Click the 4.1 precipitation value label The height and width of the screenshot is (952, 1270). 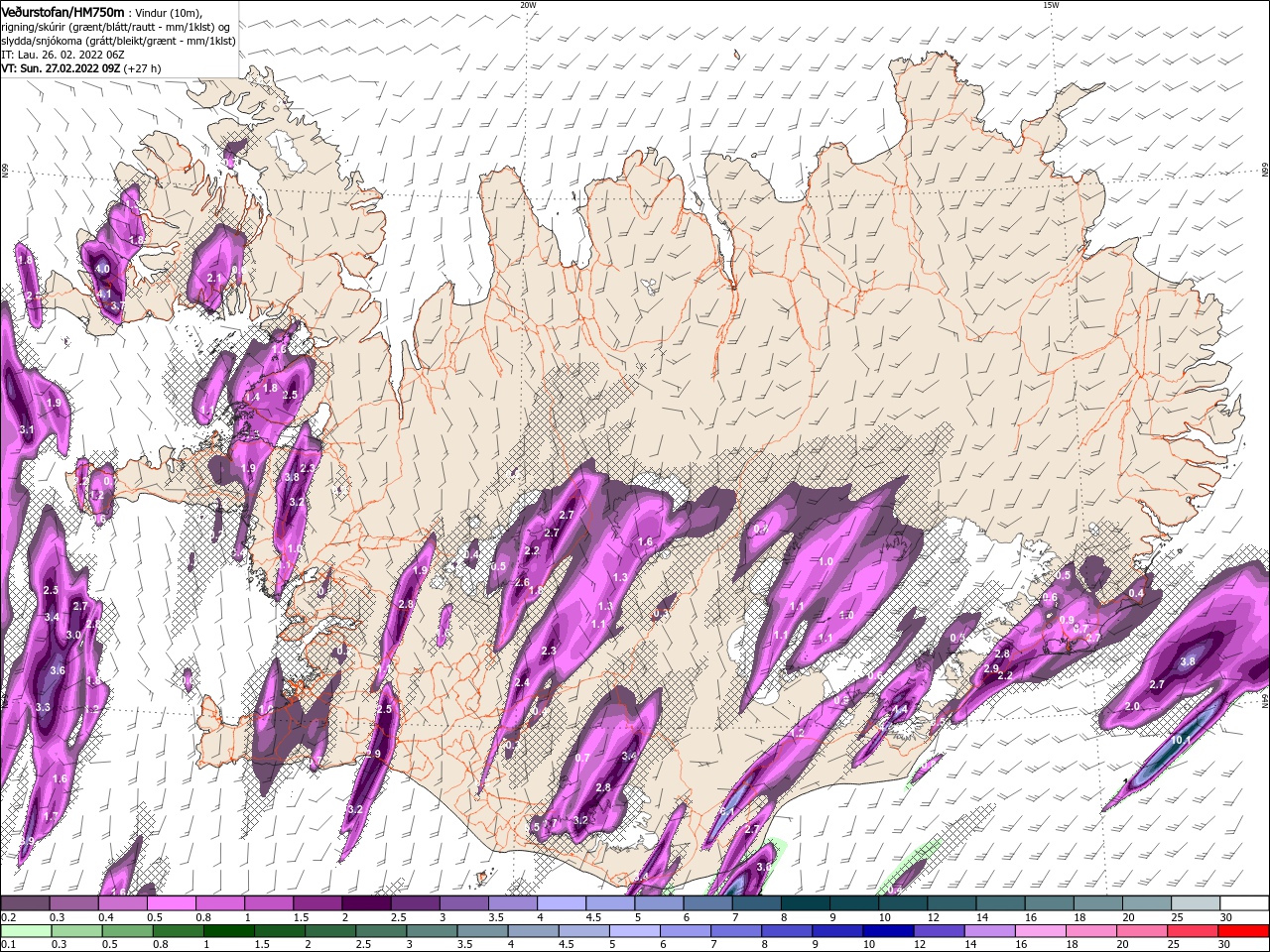pos(104,294)
